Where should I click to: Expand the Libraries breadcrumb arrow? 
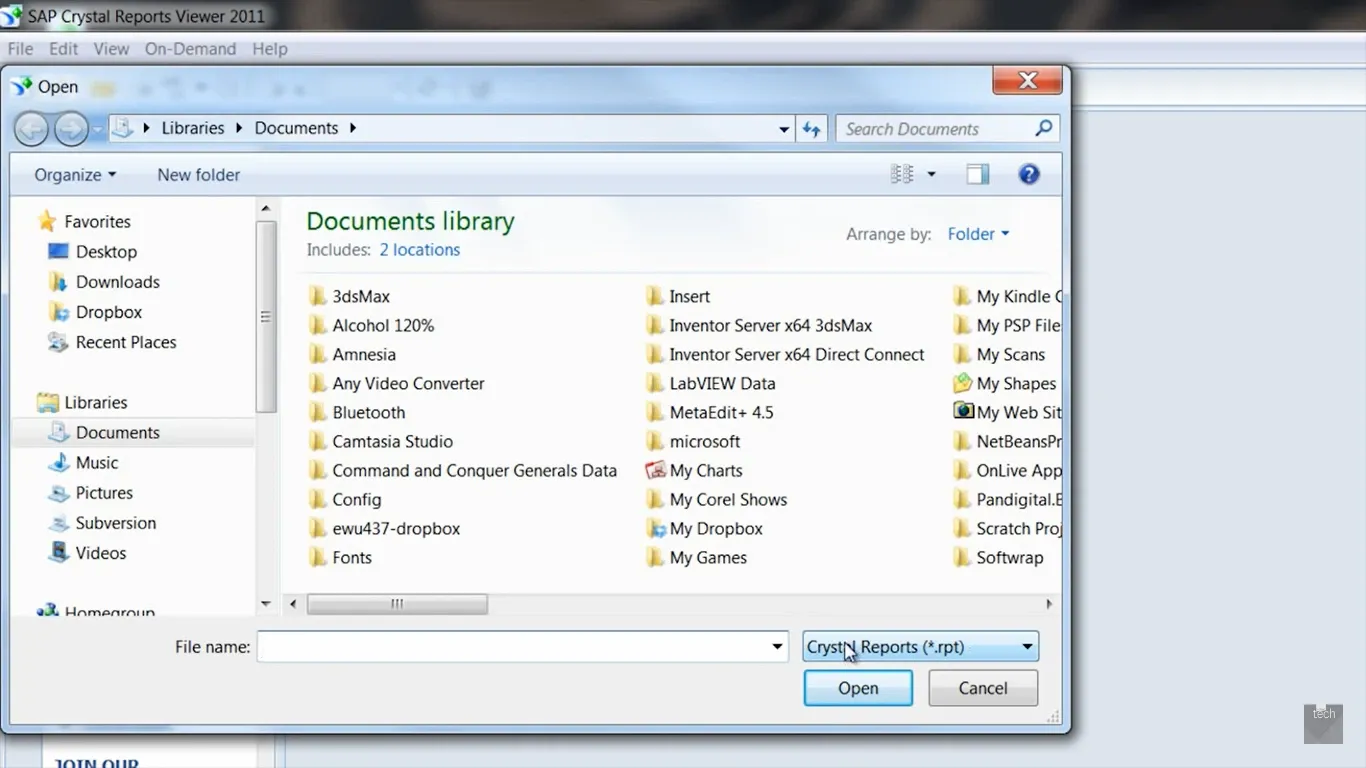tap(240, 128)
